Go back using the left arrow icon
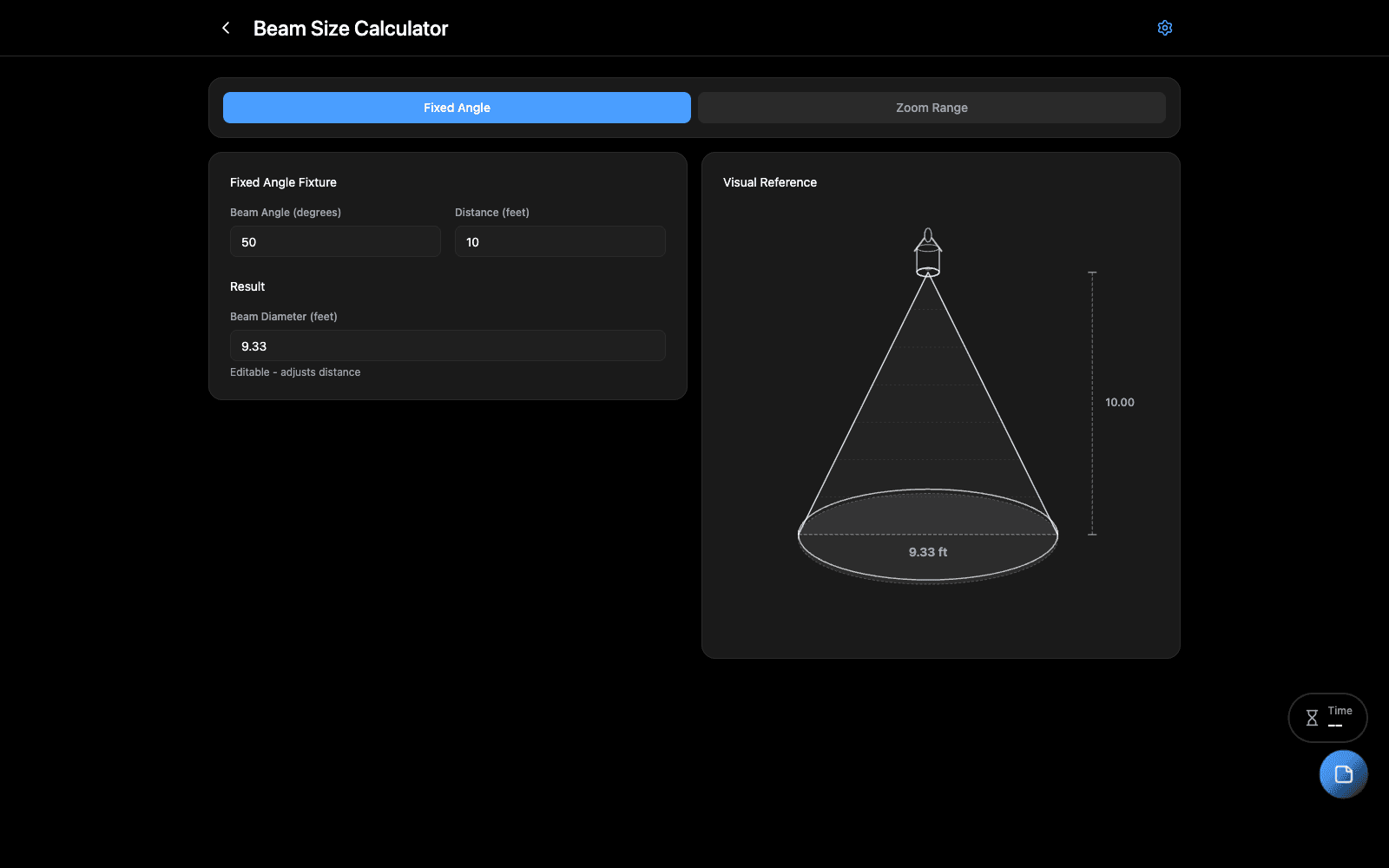 click(226, 28)
